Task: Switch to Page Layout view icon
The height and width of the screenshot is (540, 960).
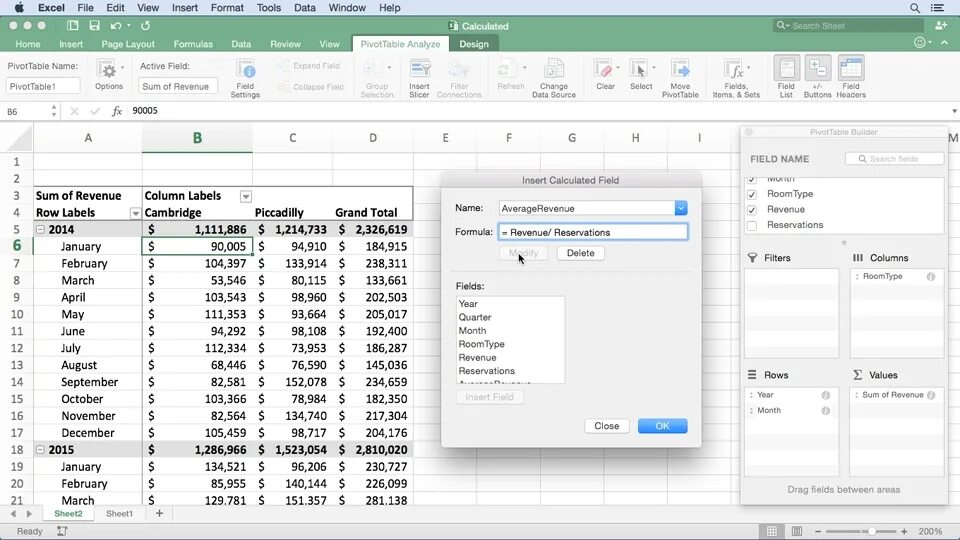Action: coord(797,531)
